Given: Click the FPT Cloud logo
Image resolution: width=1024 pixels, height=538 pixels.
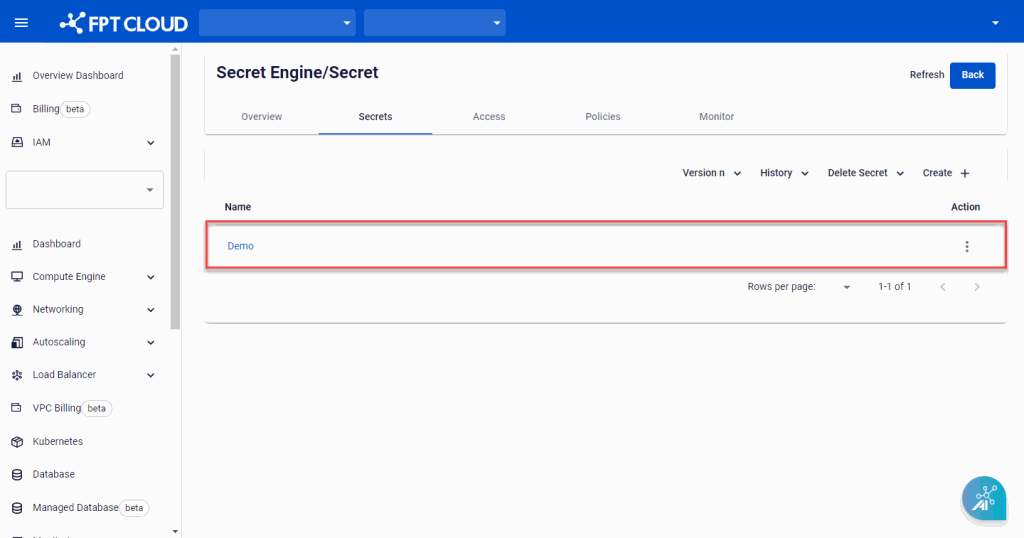Looking at the screenshot, I should [x=123, y=23].
